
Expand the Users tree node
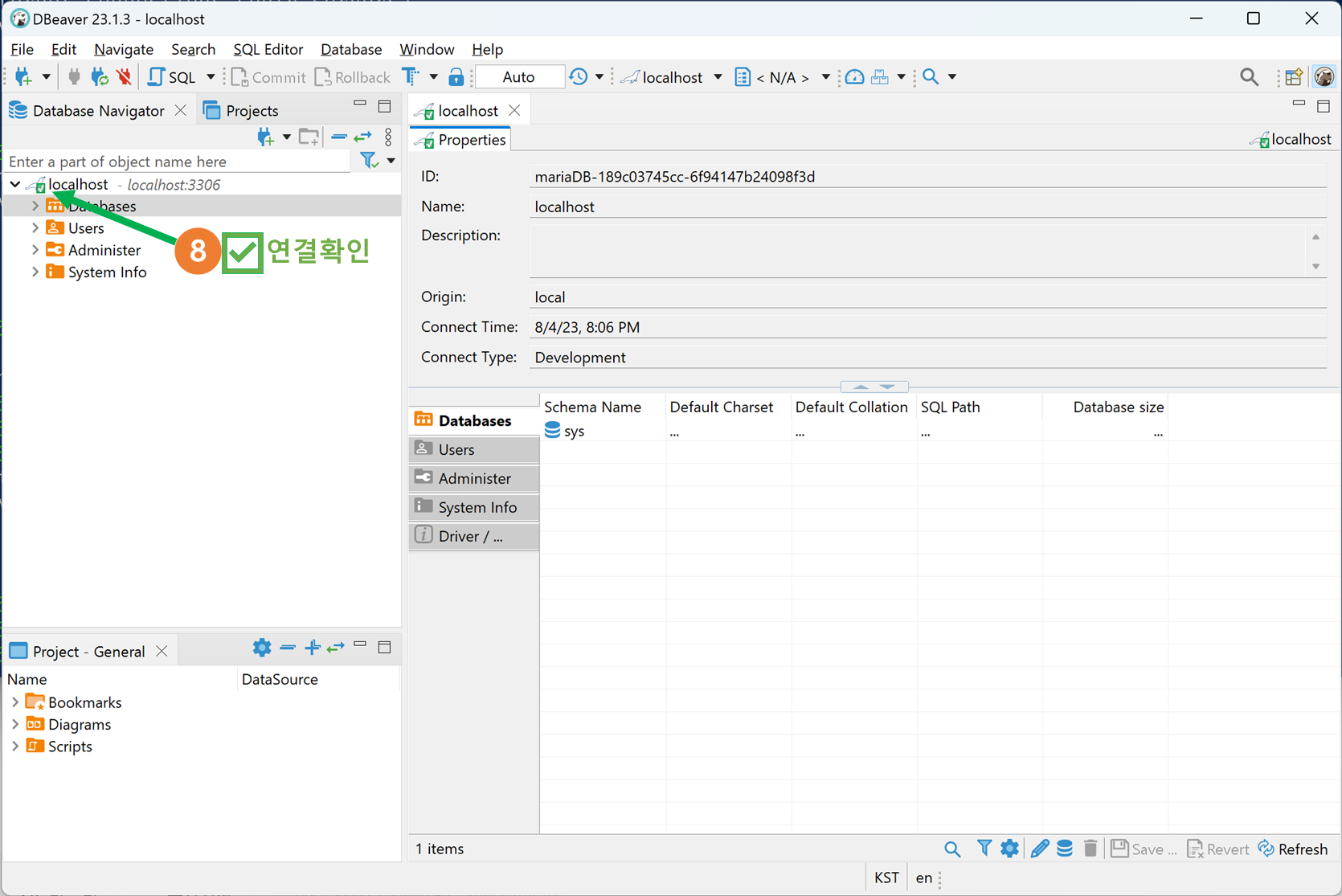point(35,227)
